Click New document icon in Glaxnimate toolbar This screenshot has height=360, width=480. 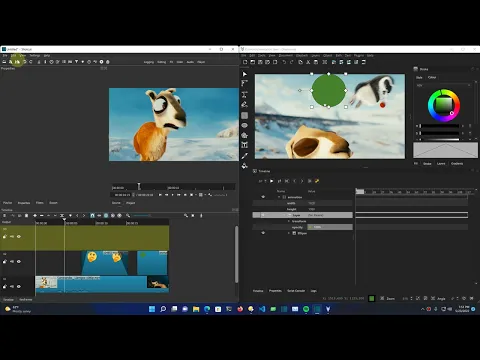[x=245, y=62]
